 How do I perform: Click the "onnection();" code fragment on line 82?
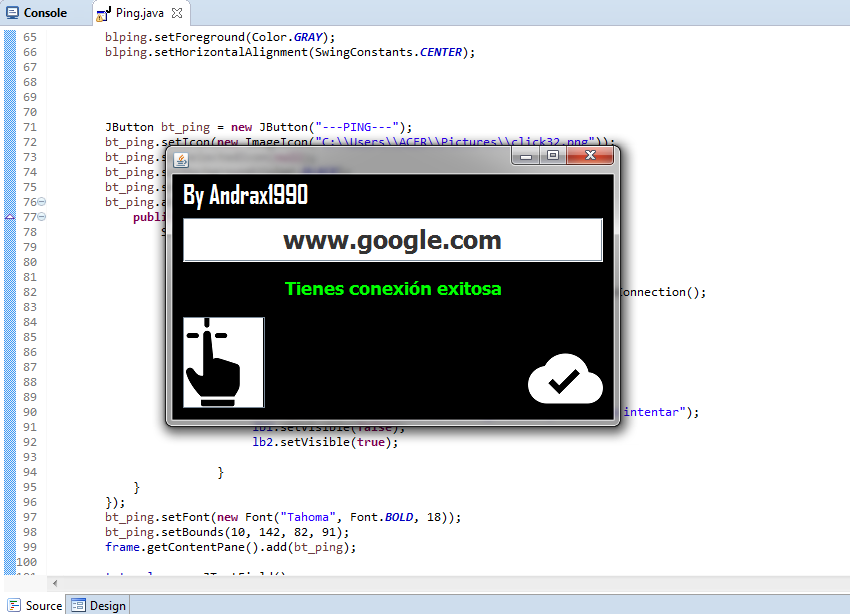click(x=664, y=292)
